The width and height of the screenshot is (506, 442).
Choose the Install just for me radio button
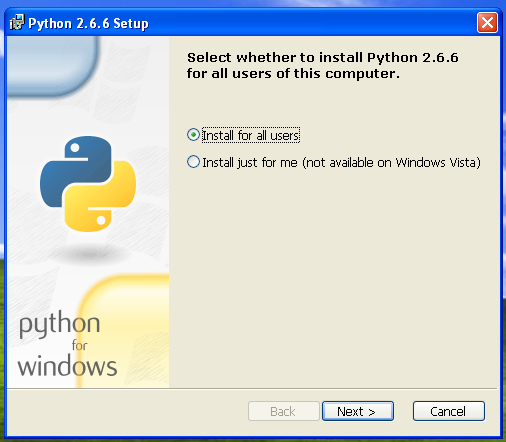193,162
